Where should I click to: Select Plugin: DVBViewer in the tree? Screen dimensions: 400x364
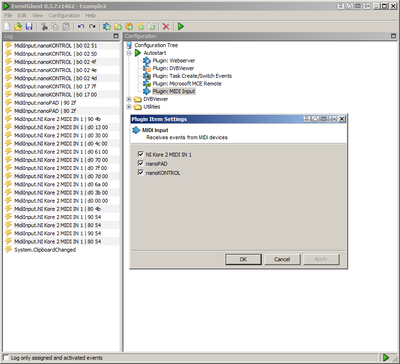pos(173,68)
